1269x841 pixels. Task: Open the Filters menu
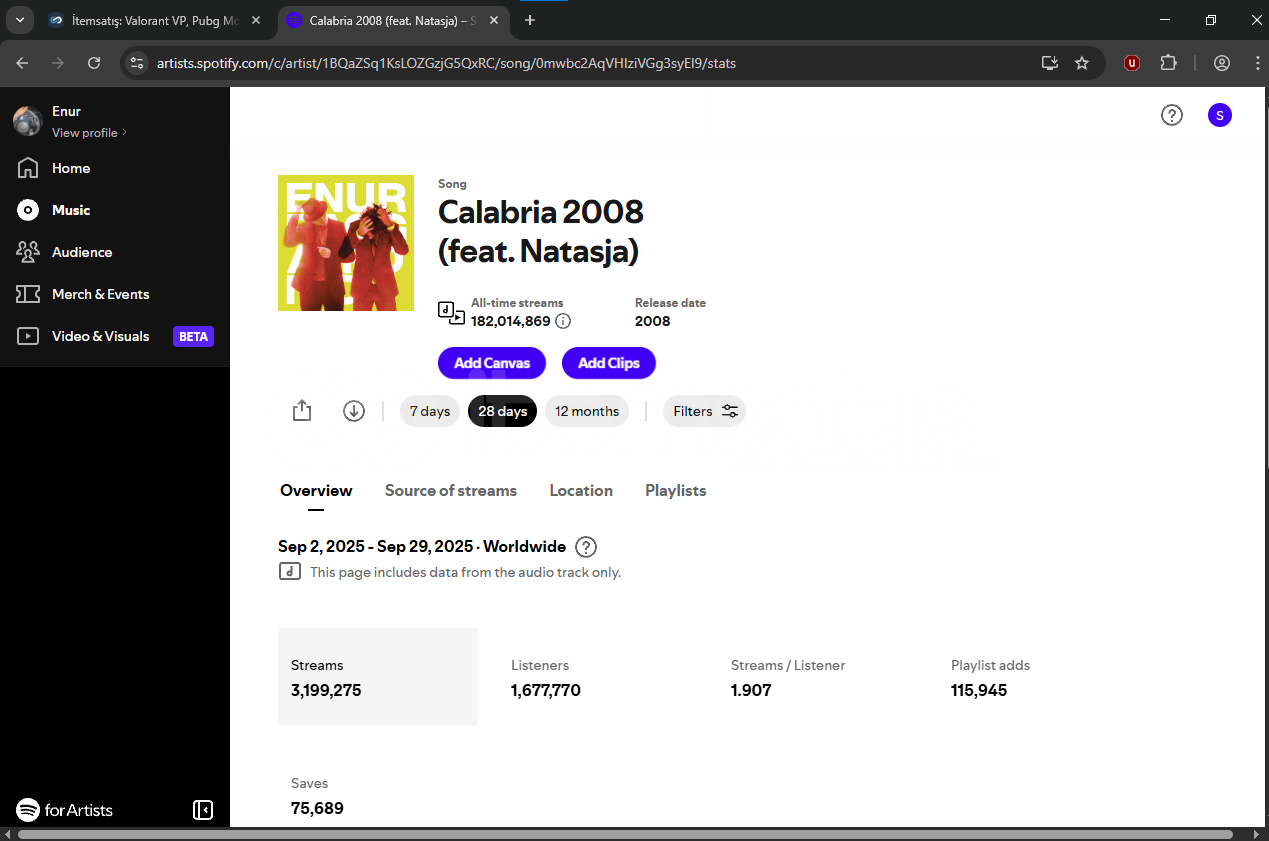(x=705, y=411)
